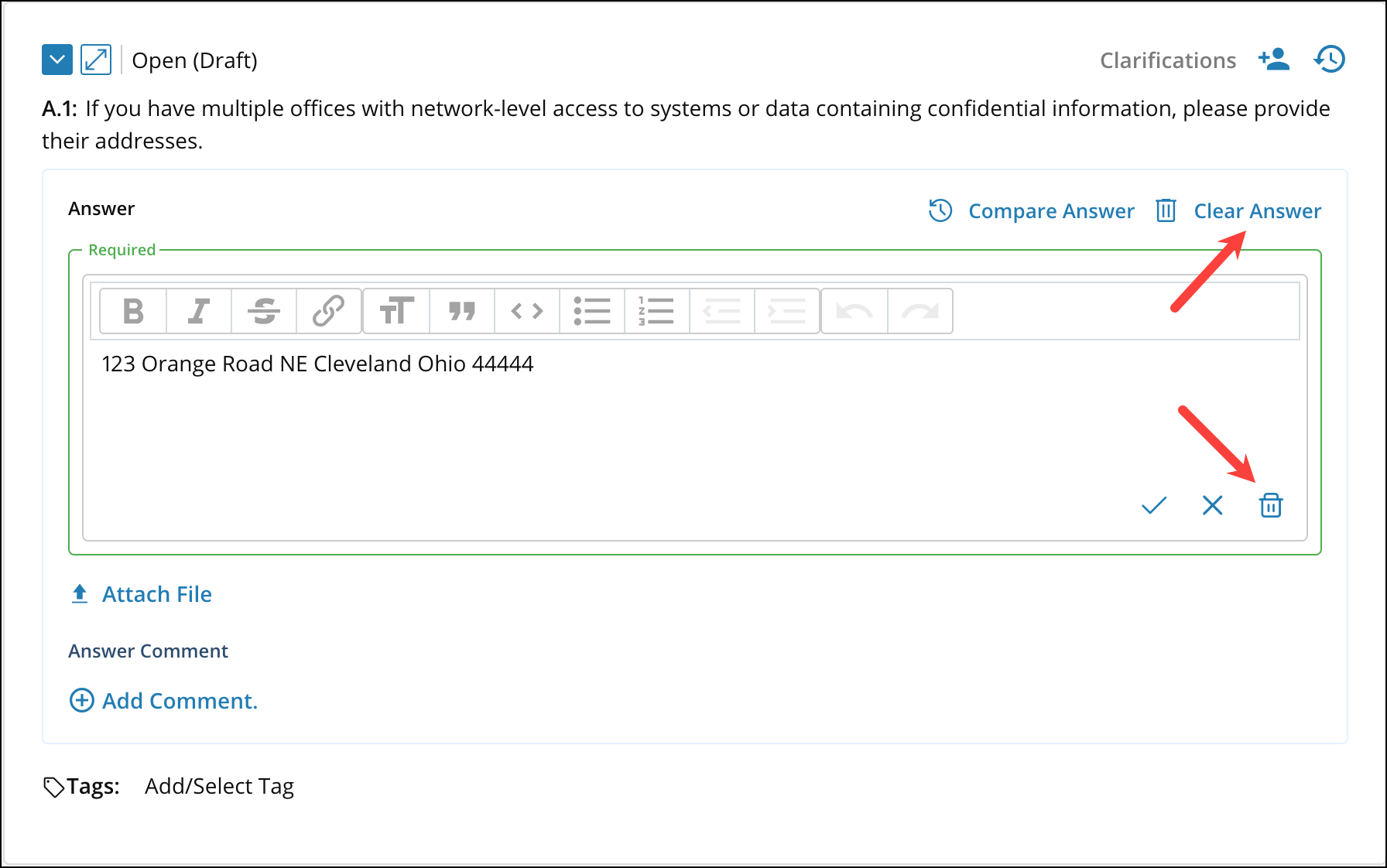The image size is (1387, 868).
Task: Open the text size tool
Action: (x=396, y=311)
